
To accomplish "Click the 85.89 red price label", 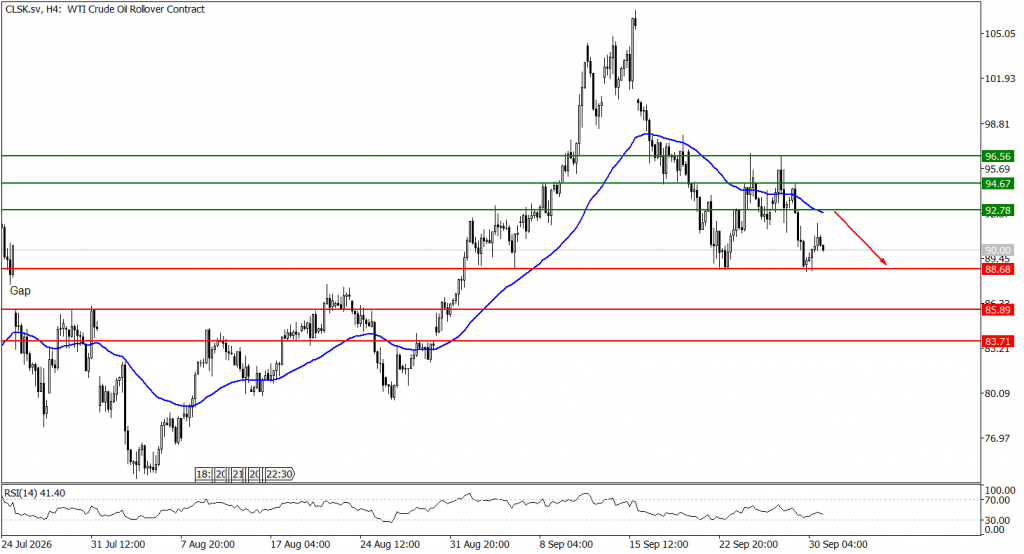I will (x=998, y=310).
